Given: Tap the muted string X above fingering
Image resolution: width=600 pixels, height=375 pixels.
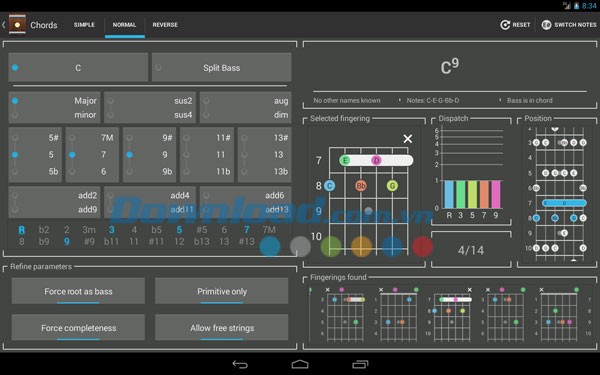Looking at the screenshot, I should pos(408,139).
